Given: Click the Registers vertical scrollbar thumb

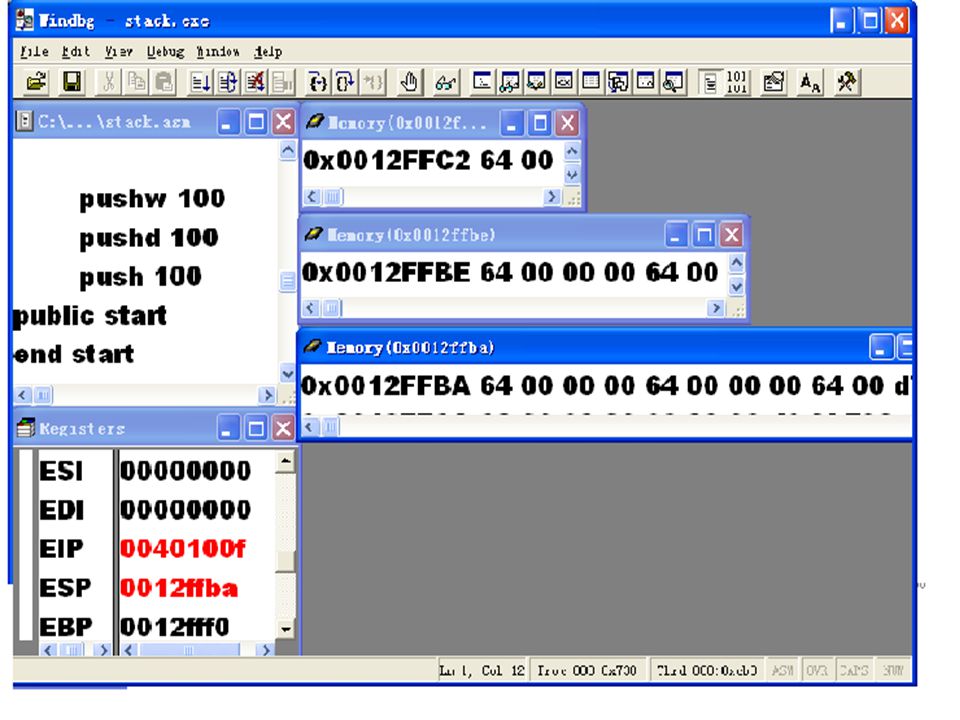Looking at the screenshot, I should (285, 561).
